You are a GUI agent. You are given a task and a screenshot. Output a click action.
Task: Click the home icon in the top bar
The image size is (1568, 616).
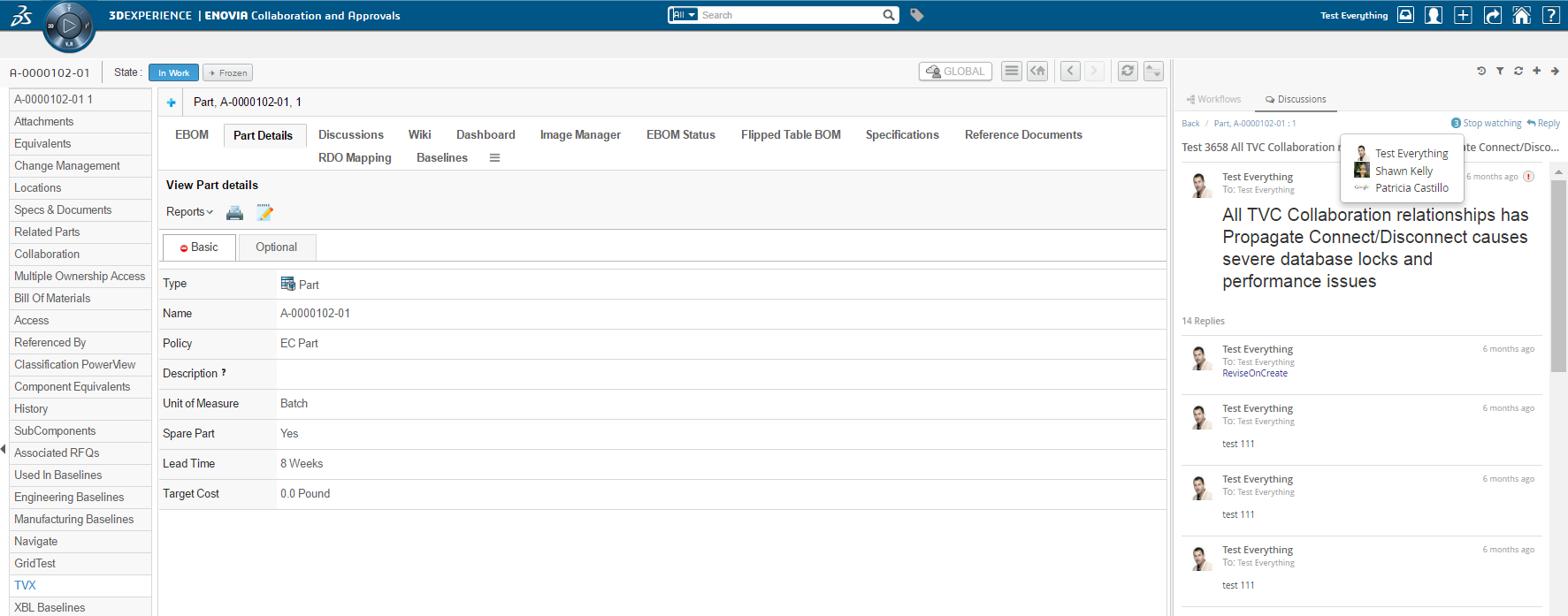[x=1521, y=15]
